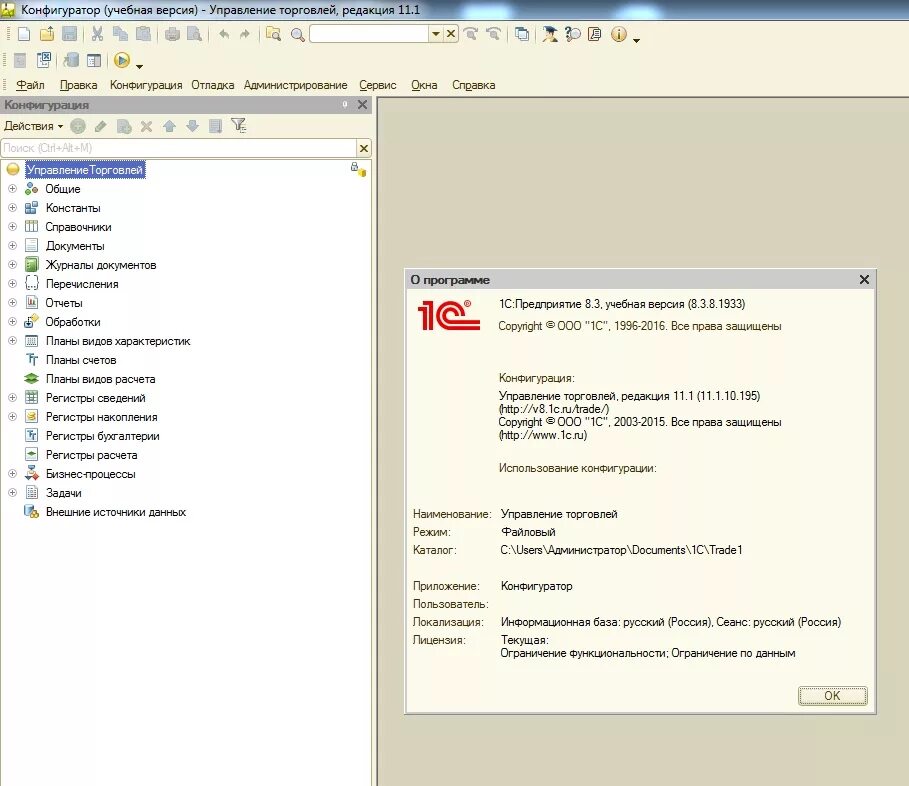Click the Find magnifier icon
The height and width of the screenshot is (786, 909).
[298, 35]
